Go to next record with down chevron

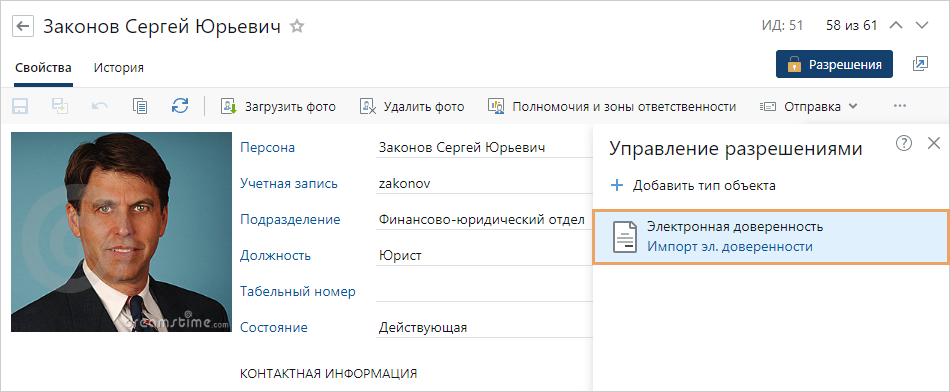922,25
